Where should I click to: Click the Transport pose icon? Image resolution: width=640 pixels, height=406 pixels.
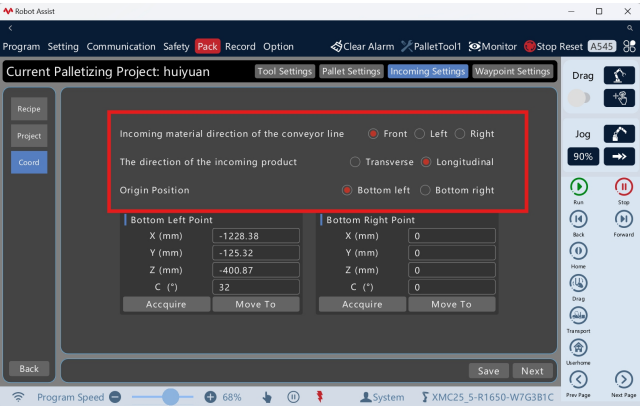[x=578, y=315]
